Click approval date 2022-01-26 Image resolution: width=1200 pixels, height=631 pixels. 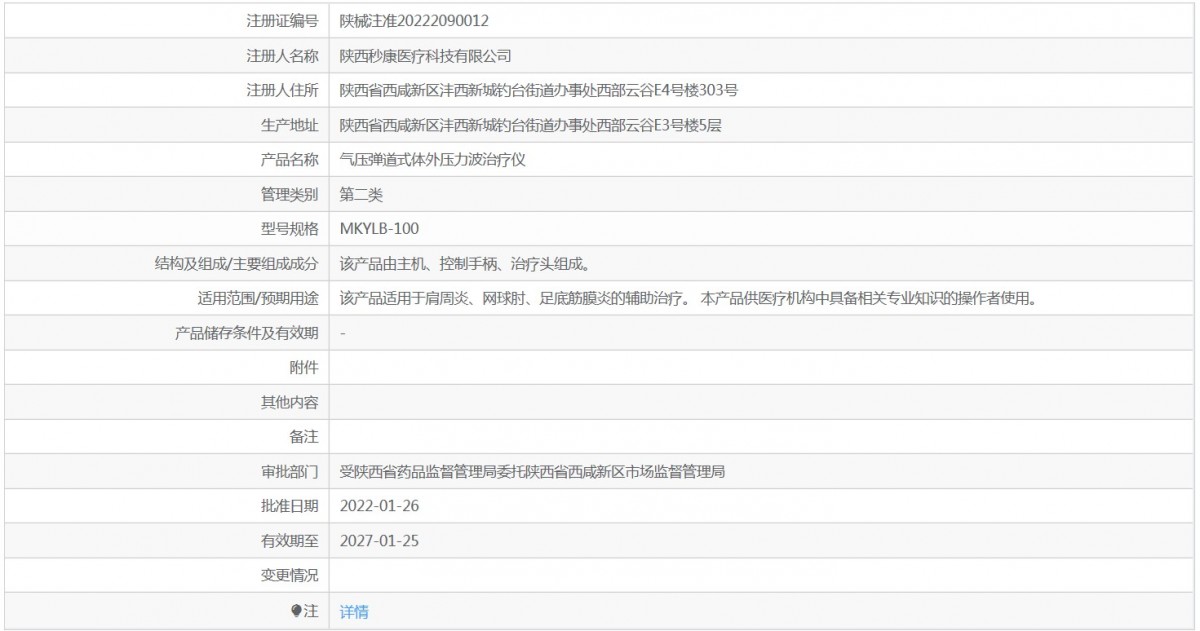tap(379, 506)
